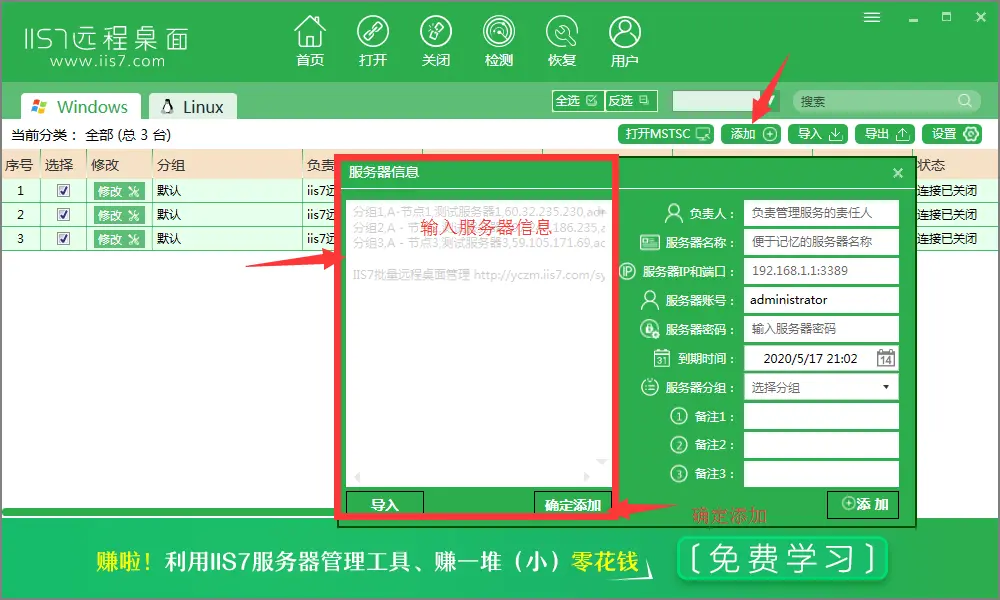Image resolution: width=1000 pixels, height=600 pixels.
Task: Click 默认 group cell in row 3
Action: 226,239
